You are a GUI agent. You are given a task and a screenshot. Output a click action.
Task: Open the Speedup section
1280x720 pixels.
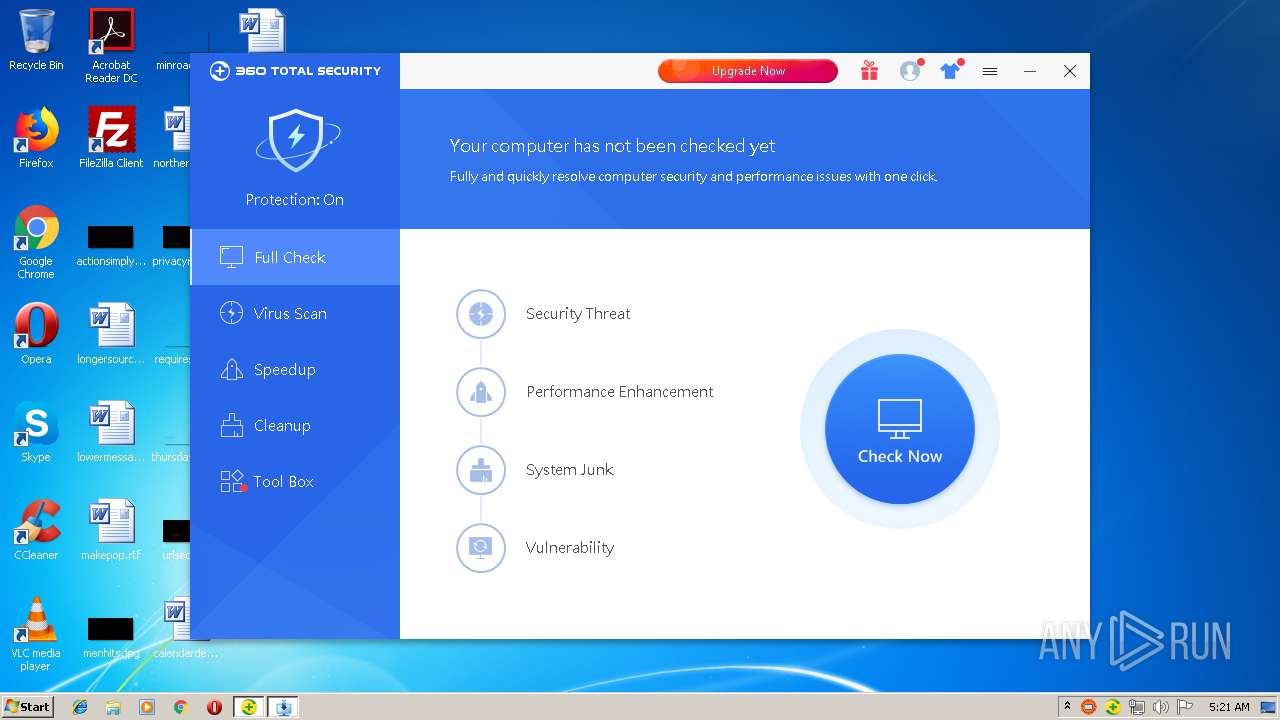295,369
